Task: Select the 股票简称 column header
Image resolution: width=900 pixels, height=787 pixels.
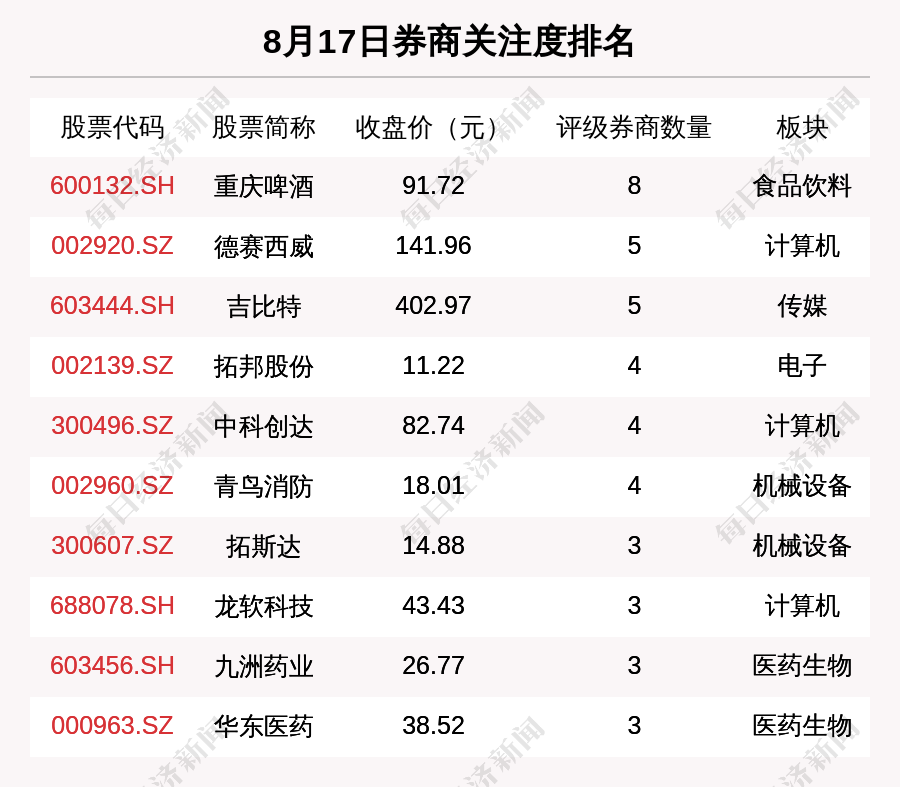Action: tap(263, 127)
